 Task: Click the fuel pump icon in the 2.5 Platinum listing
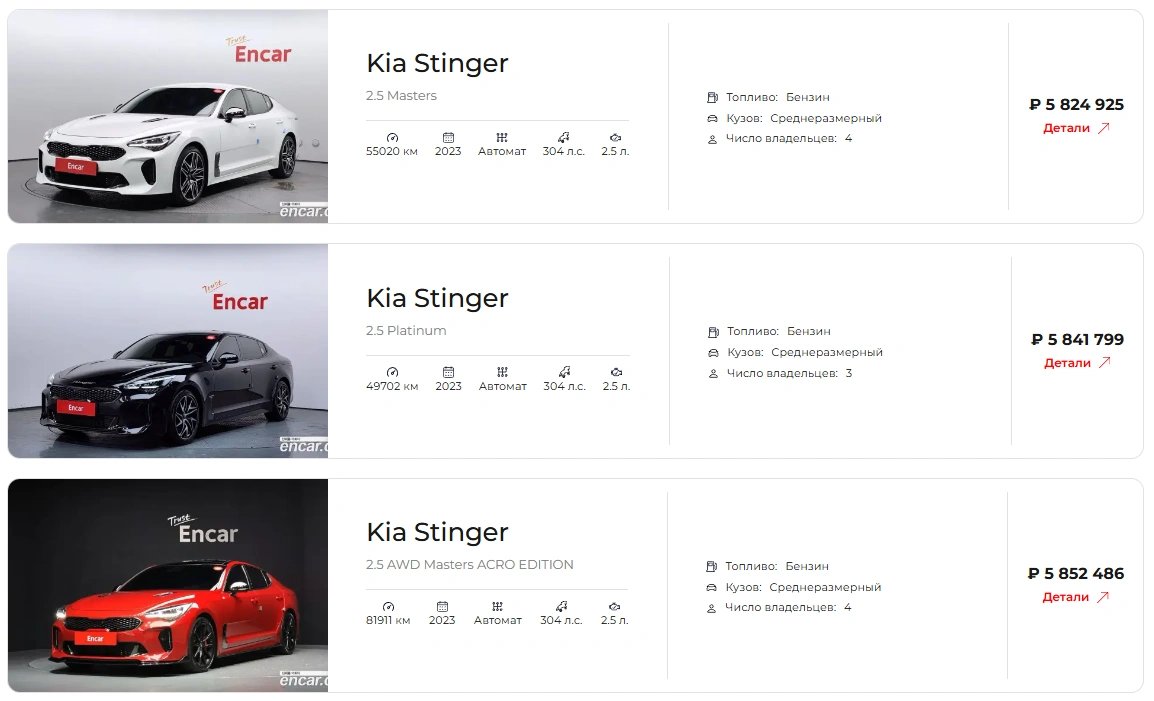point(713,332)
